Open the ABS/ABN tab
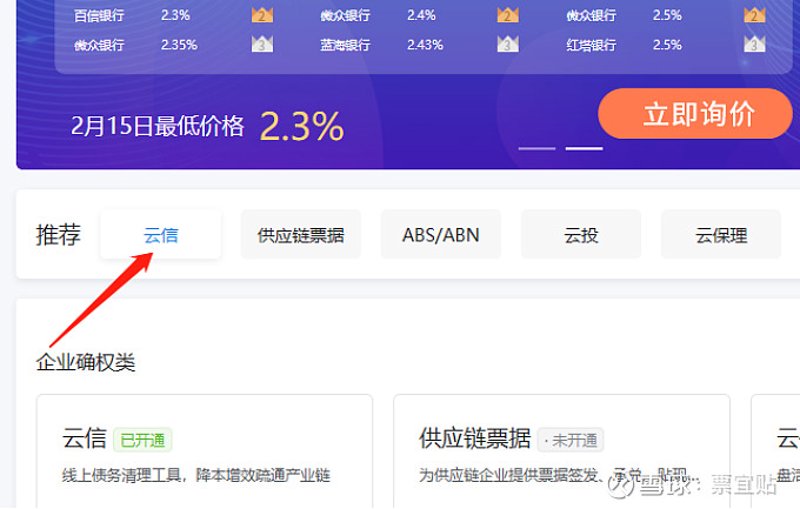800x509 pixels. (441, 235)
